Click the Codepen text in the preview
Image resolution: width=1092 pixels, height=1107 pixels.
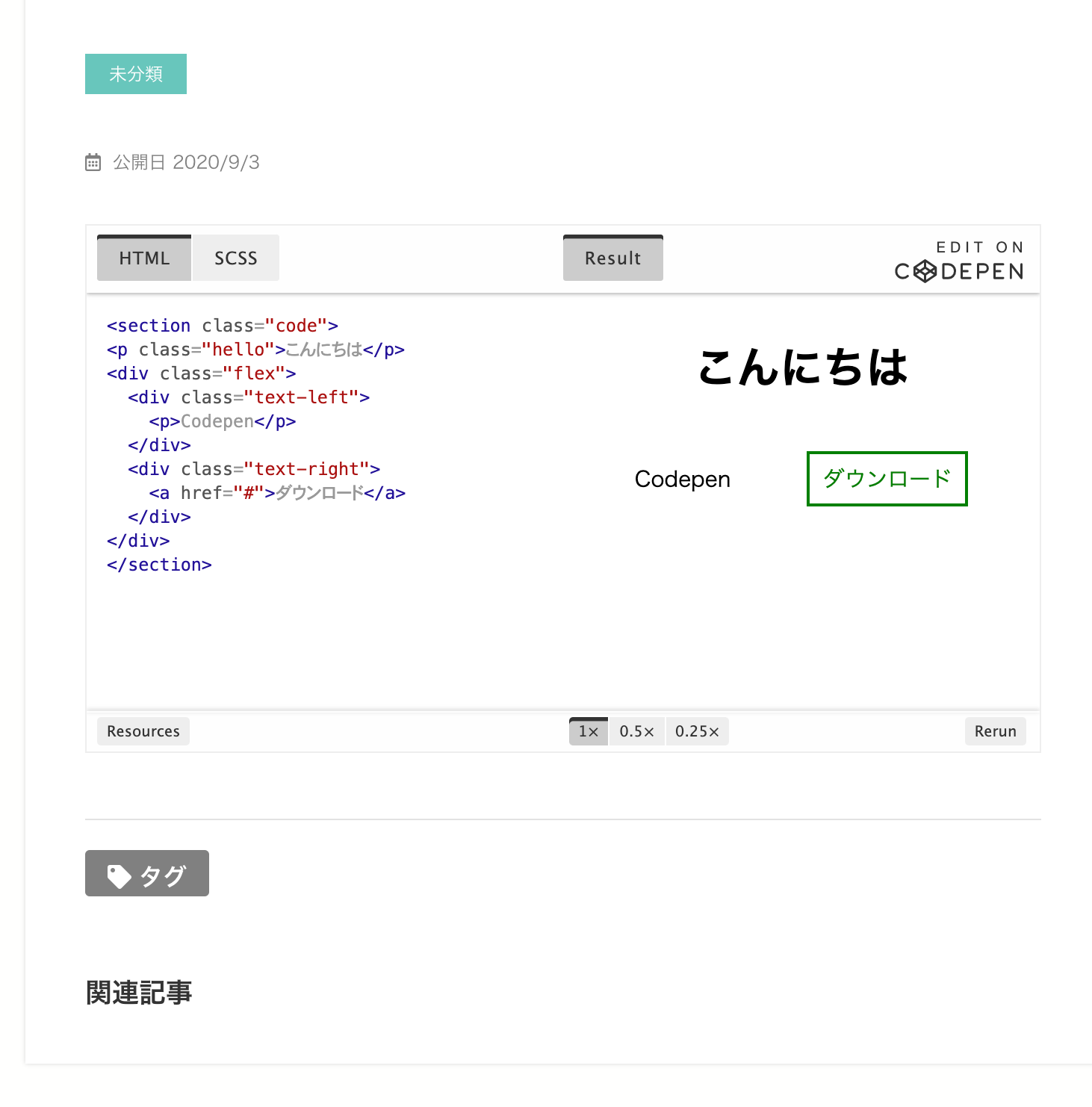[682, 479]
